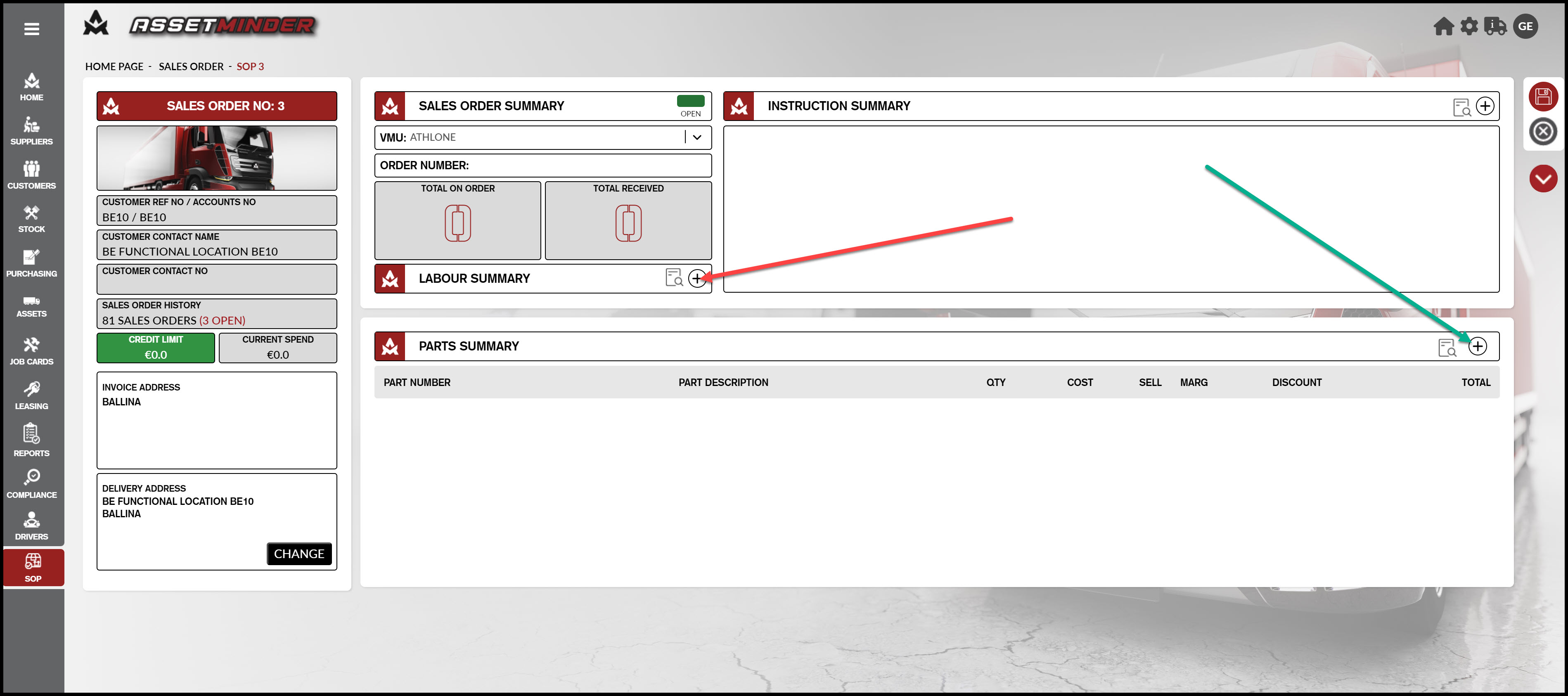This screenshot has height=696, width=1568.
Task: Open settings gear in header
Action: [x=1469, y=26]
